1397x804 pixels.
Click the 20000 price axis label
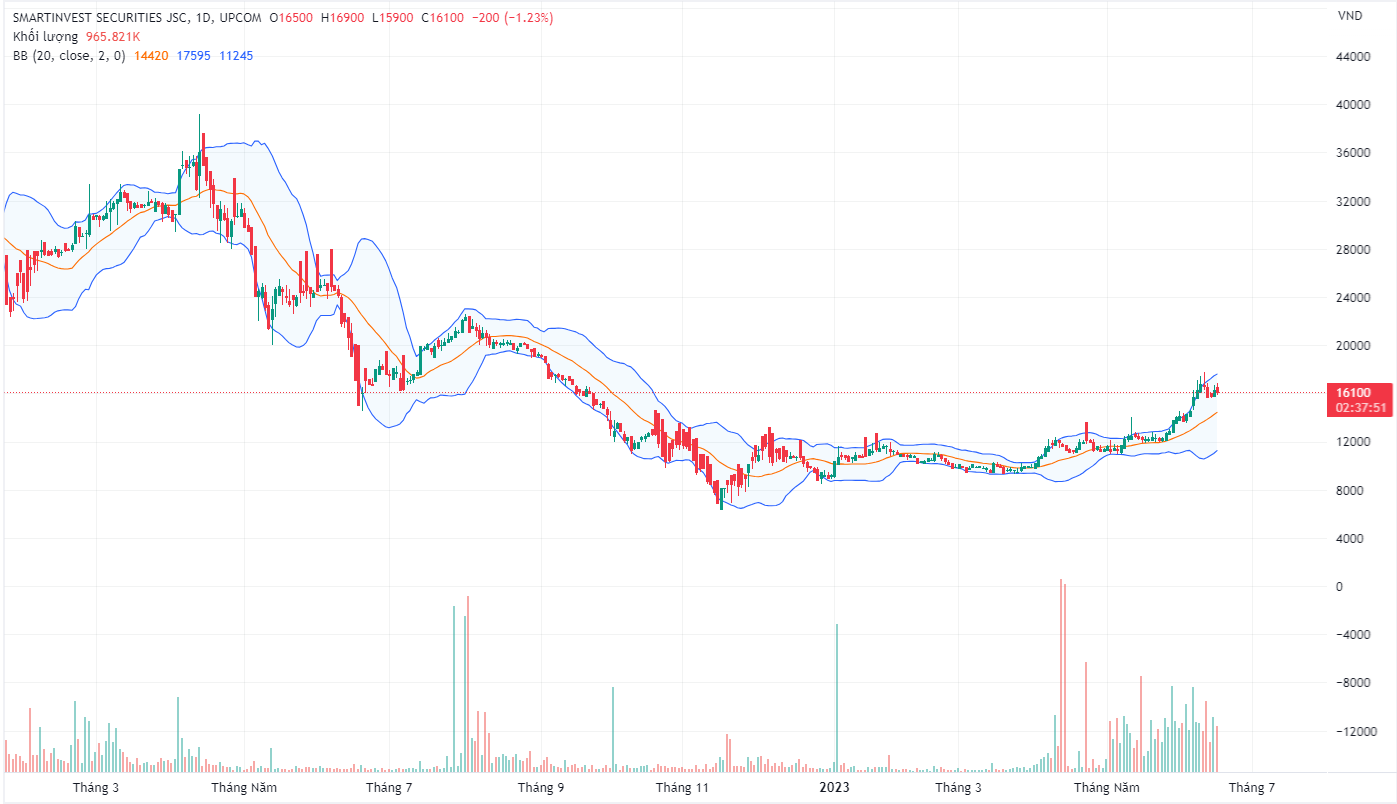1353,346
